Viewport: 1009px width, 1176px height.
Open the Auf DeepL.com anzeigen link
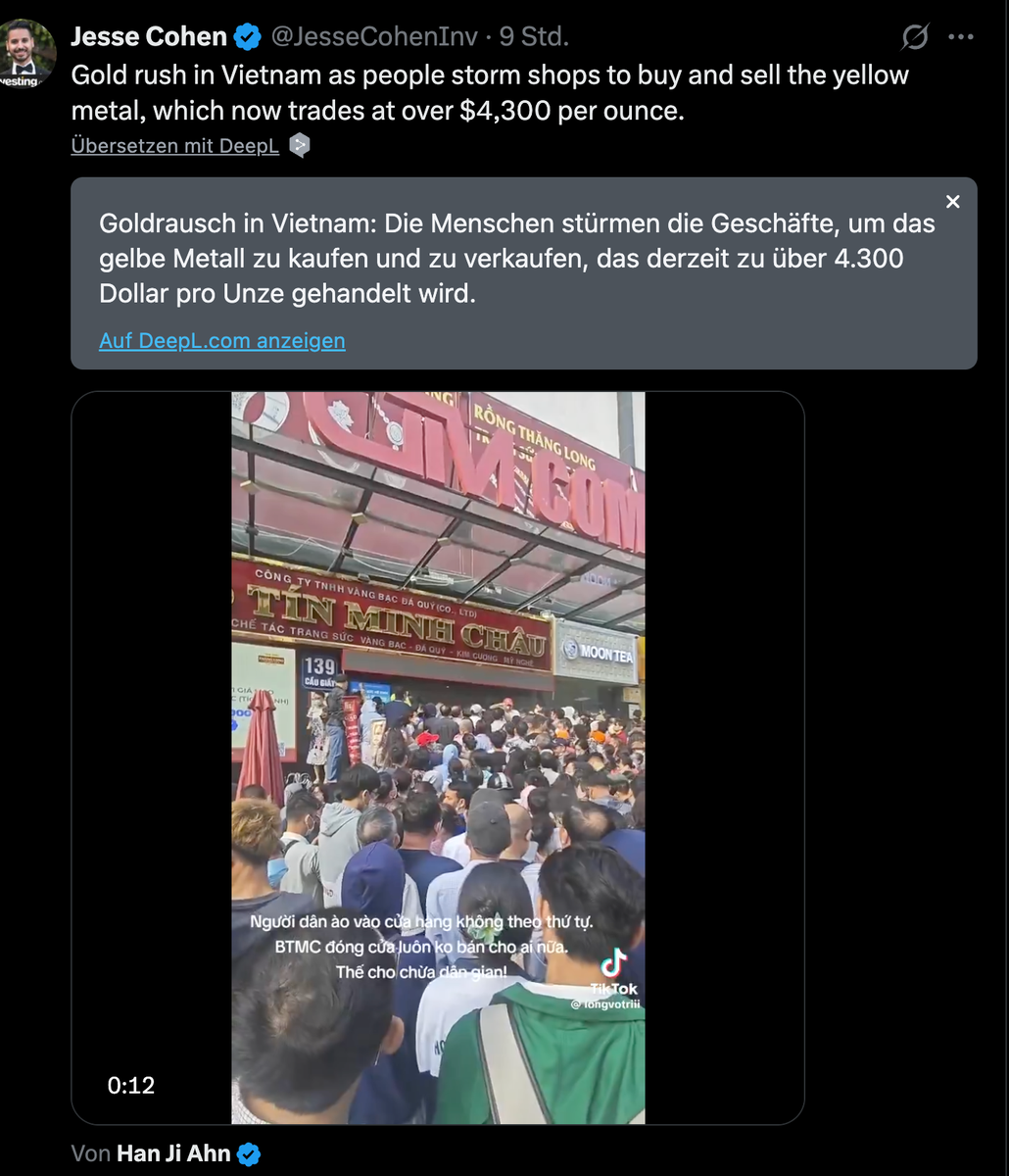click(222, 340)
